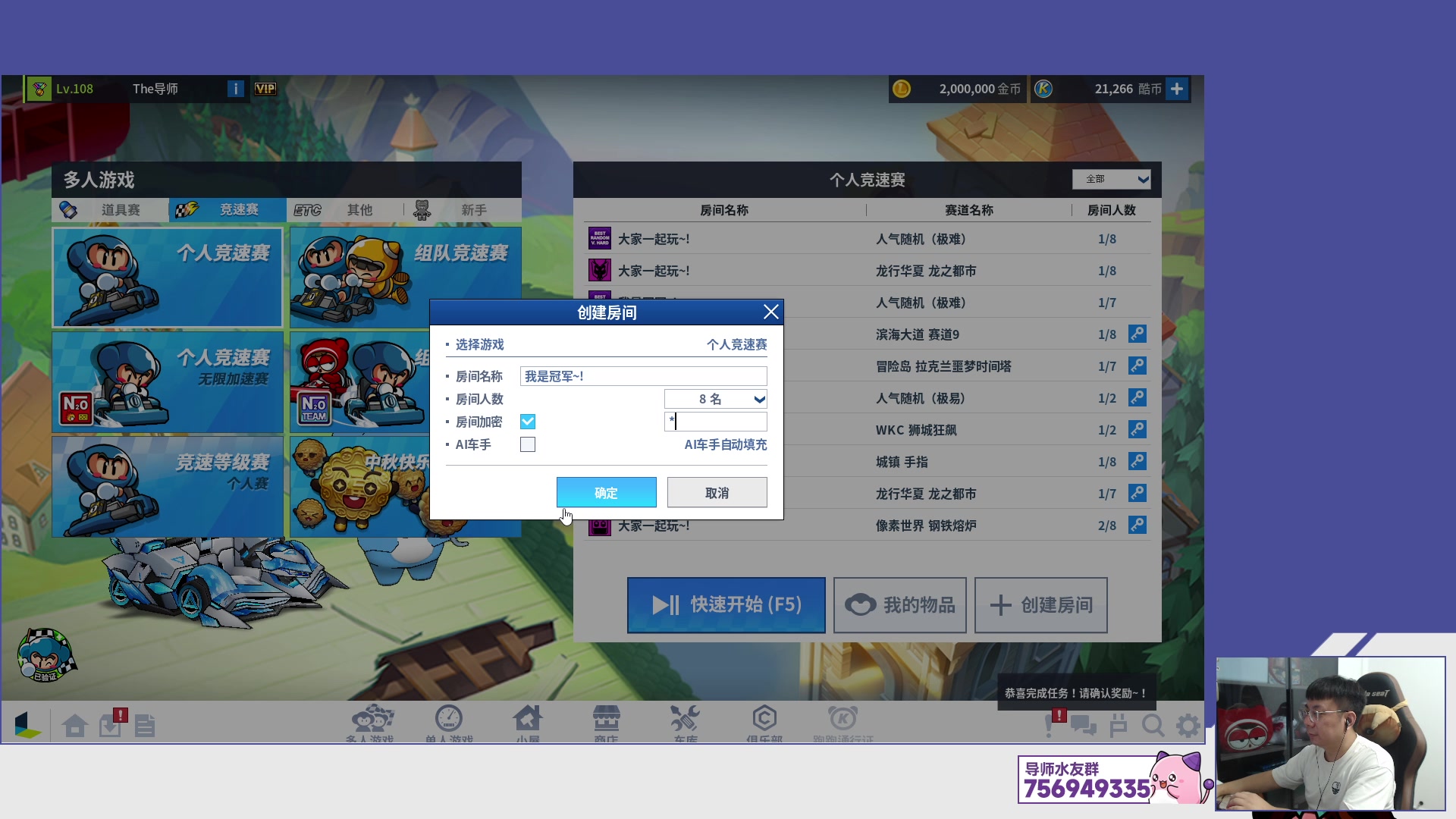Click the 导师水友群 banner
Screen dimensions: 1456x819
[x=1113, y=780]
